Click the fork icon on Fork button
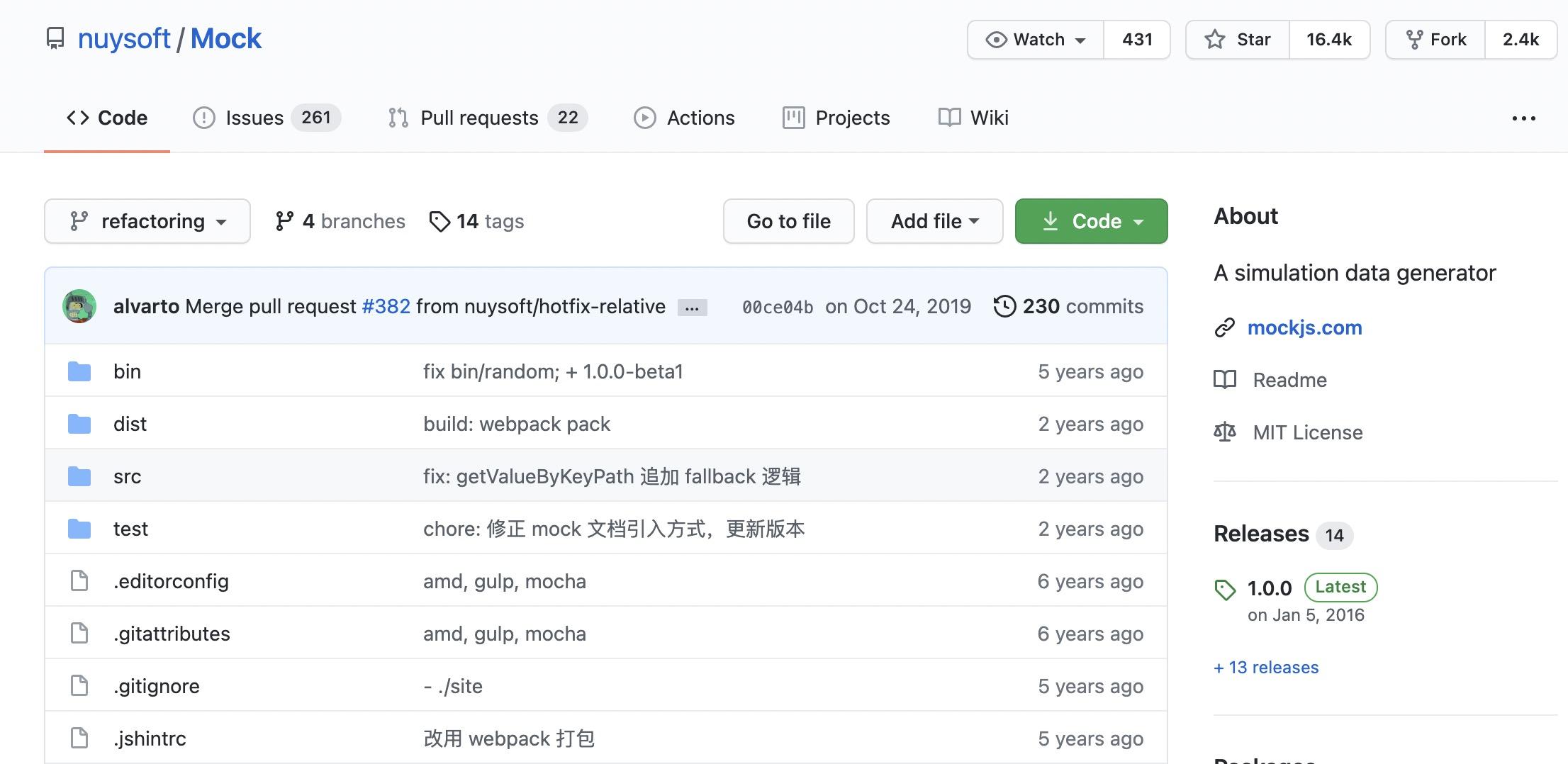 point(1415,39)
